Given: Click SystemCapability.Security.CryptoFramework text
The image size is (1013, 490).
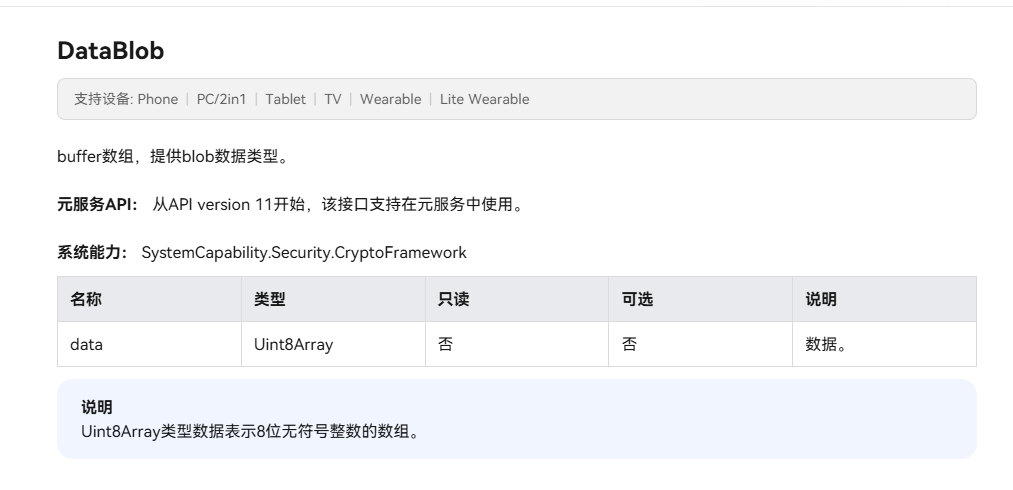Looking at the screenshot, I should [x=304, y=253].
